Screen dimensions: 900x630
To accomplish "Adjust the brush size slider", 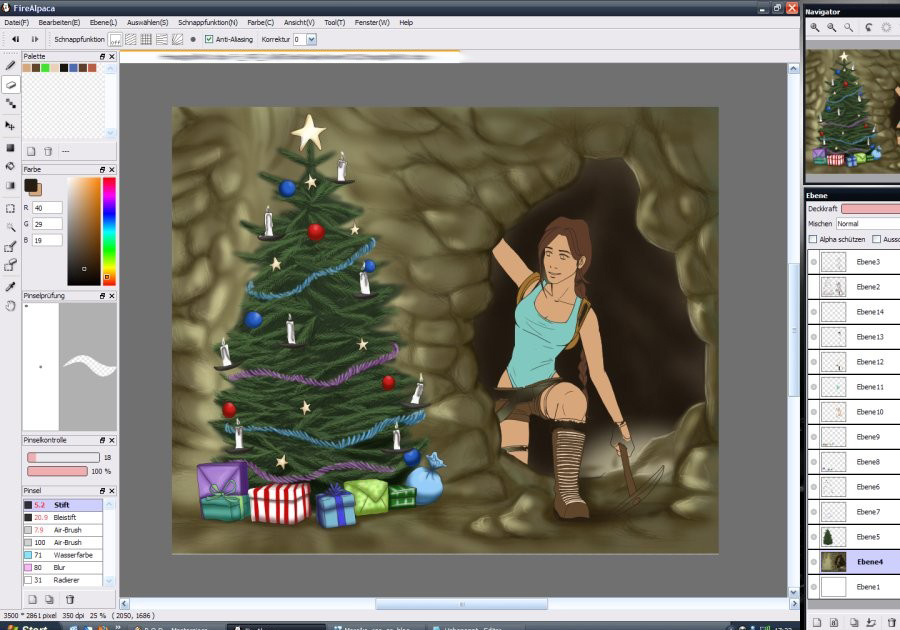I will pos(63,457).
